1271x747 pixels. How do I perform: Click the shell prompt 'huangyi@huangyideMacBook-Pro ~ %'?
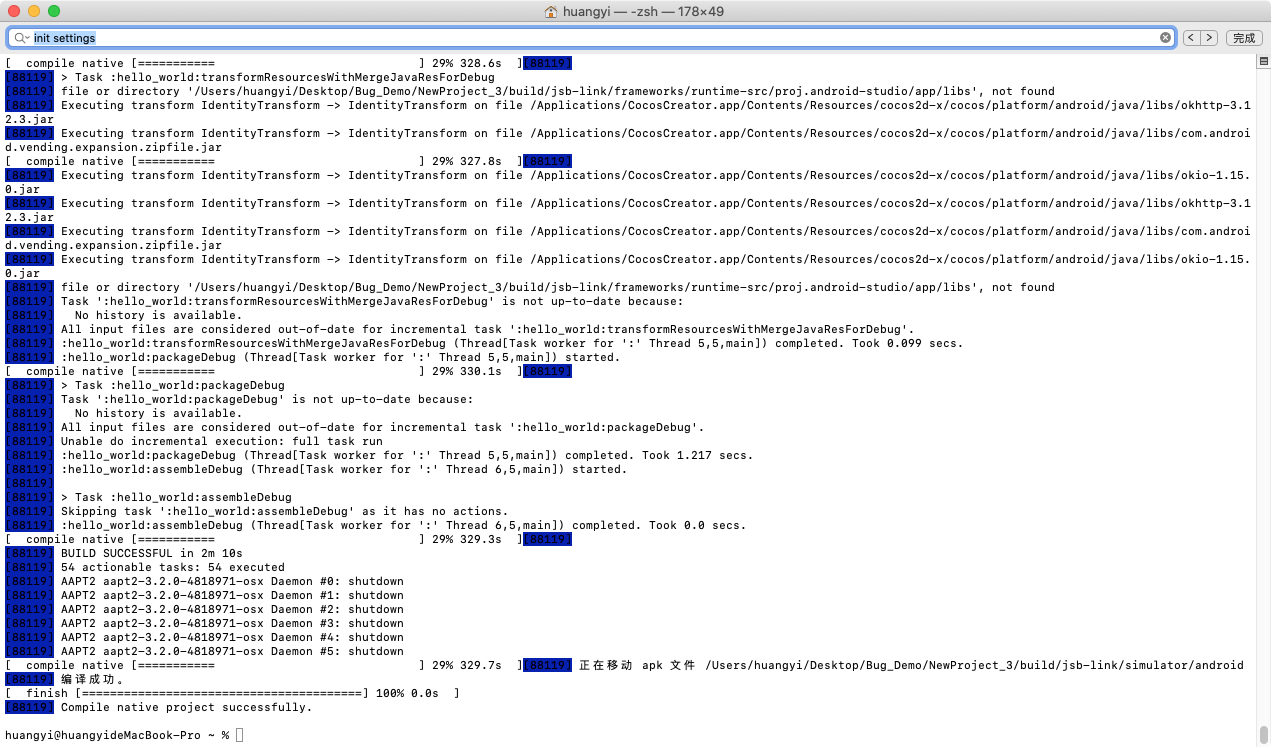click(x=117, y=735)
